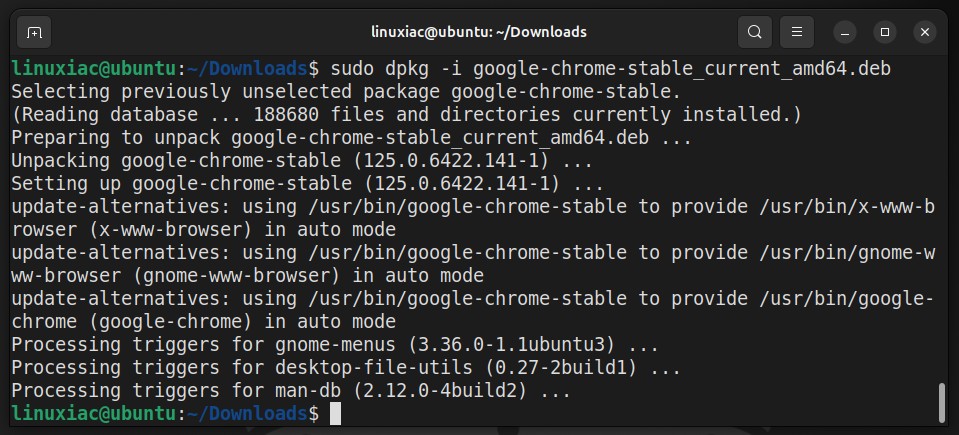The image size is (959, 435).
Task: Maximize the terminal window
Action: (884, 32)
